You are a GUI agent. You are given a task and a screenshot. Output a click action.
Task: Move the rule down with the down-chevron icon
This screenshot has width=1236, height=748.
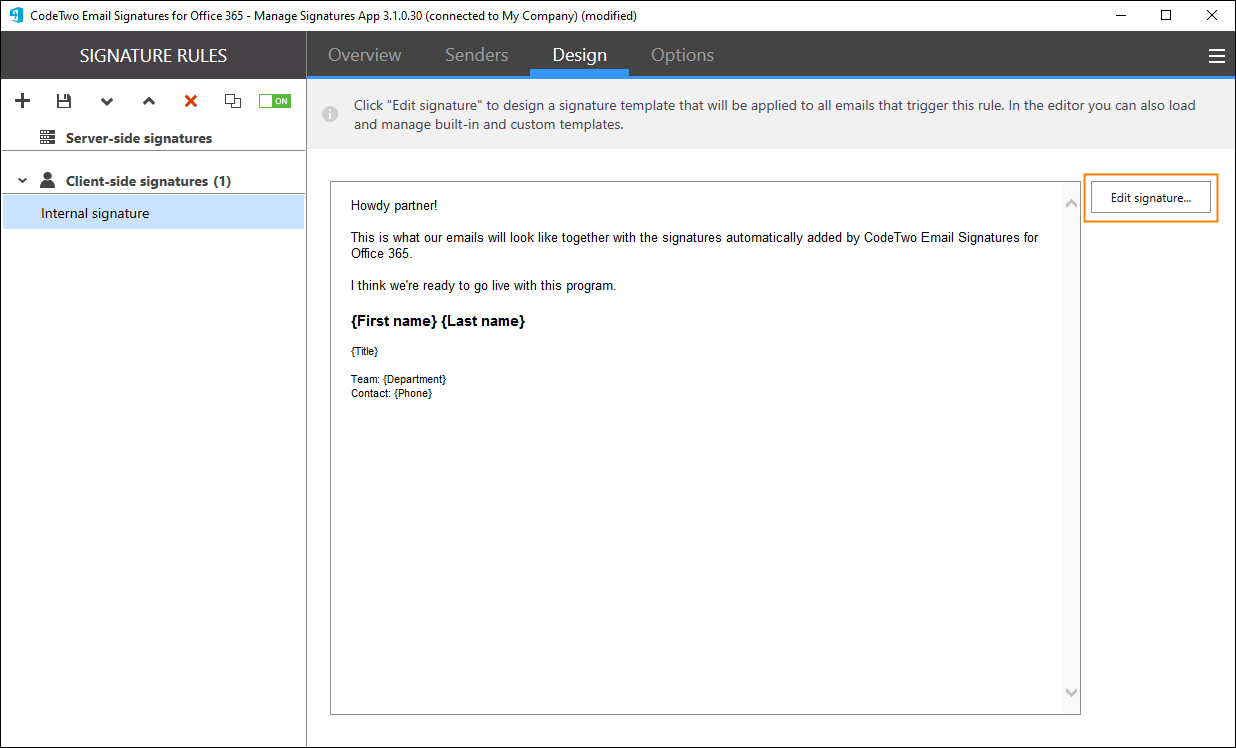click(x=107, y=101)
